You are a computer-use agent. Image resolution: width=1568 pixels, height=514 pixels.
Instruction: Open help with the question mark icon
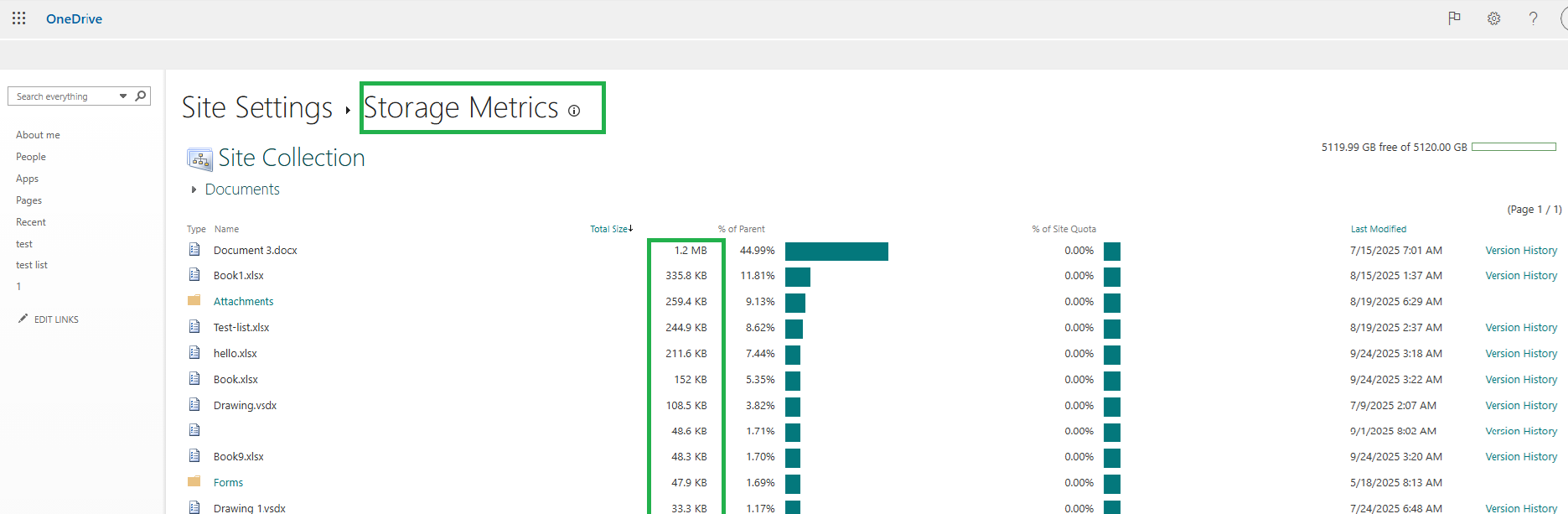(x=1533, y=18)
